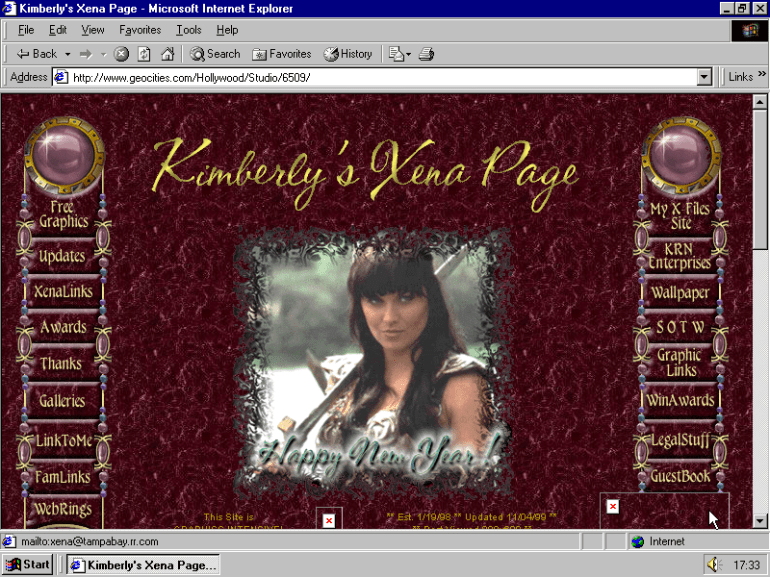The image size is (770, 577).
Task: Open the File menu
Action: [x=26, y=30]
